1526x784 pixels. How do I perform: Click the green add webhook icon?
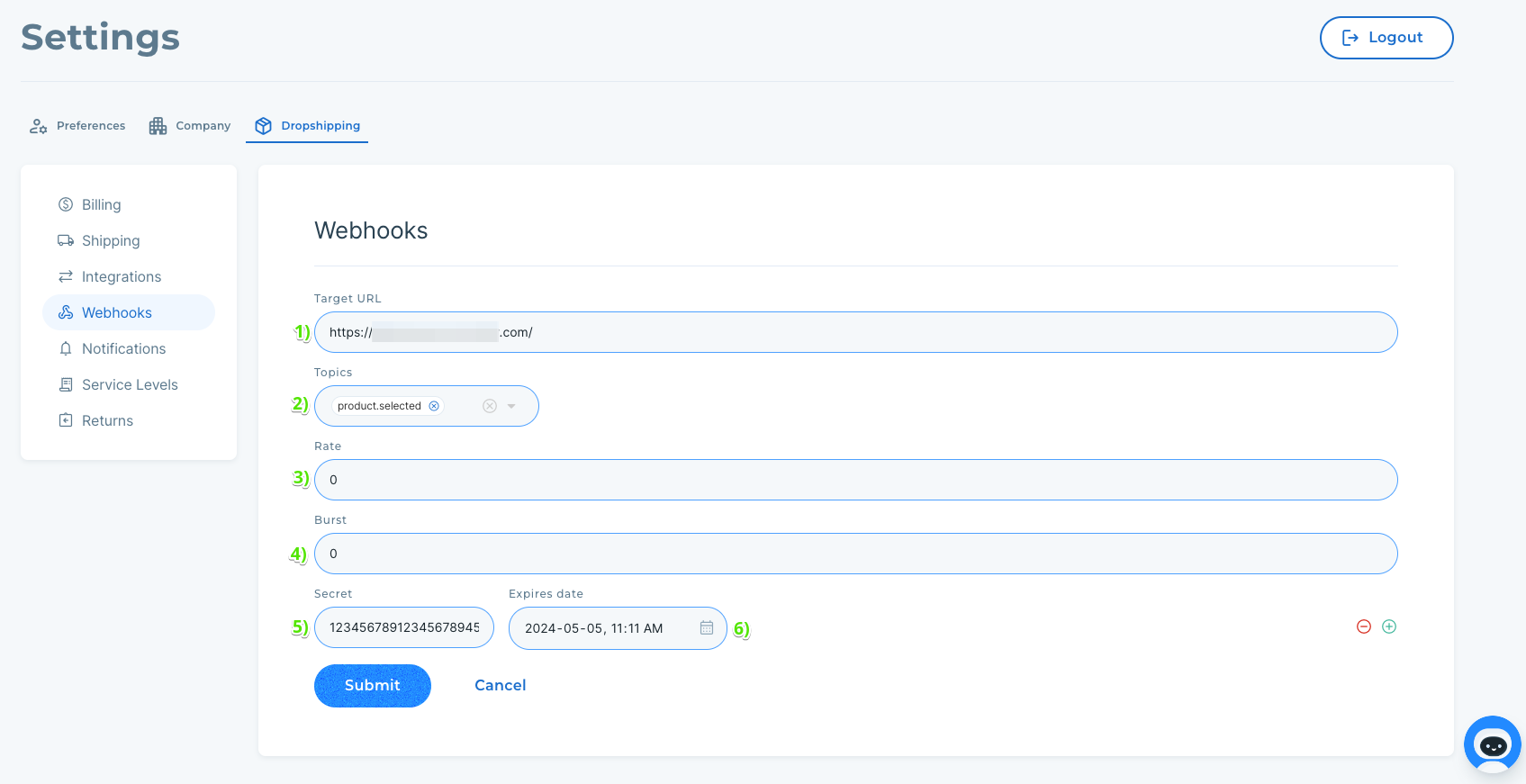click(1388, 626)
